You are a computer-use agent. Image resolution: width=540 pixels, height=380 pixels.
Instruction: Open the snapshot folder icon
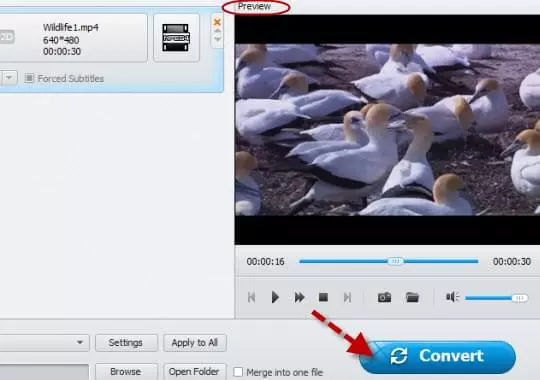pyautogui.click(x=412, y=297)
